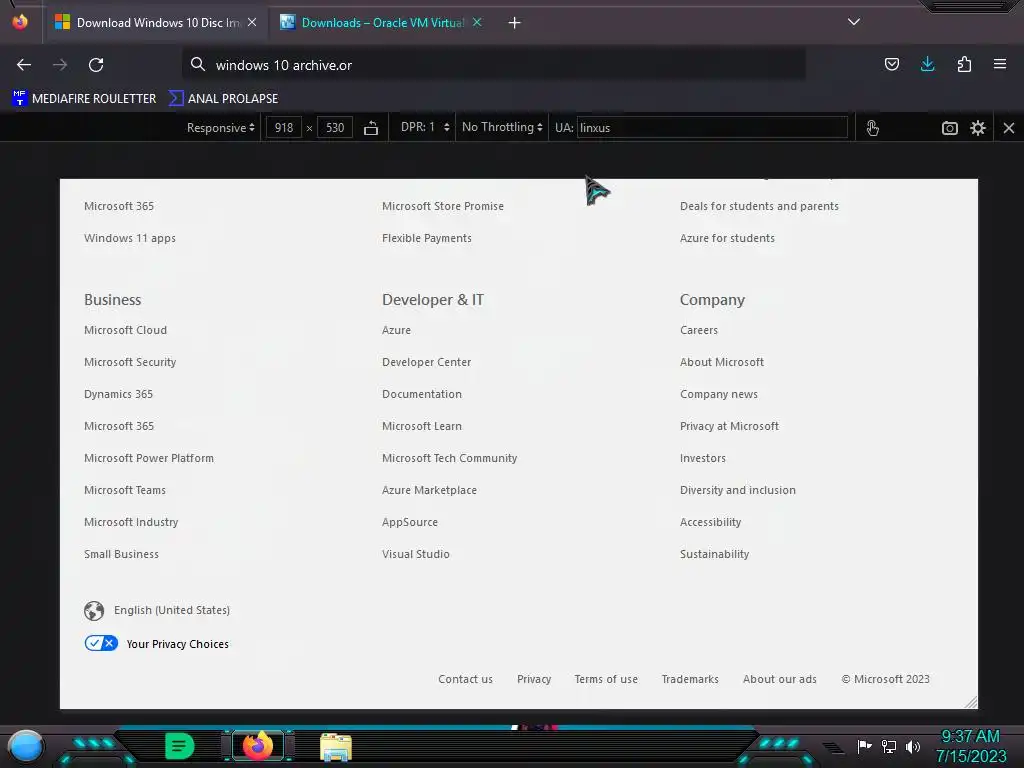
Task: Open the Flexible Payments link
Action: point(426,238)
